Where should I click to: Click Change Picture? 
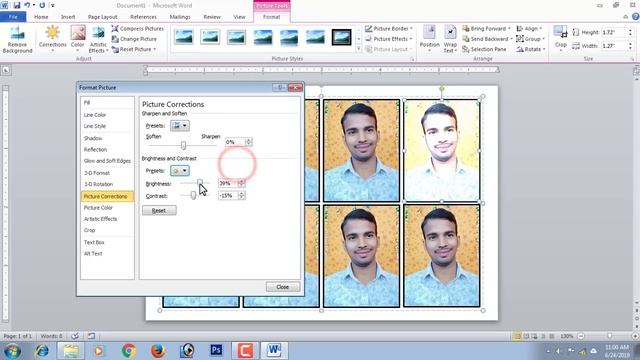(134, 39)
